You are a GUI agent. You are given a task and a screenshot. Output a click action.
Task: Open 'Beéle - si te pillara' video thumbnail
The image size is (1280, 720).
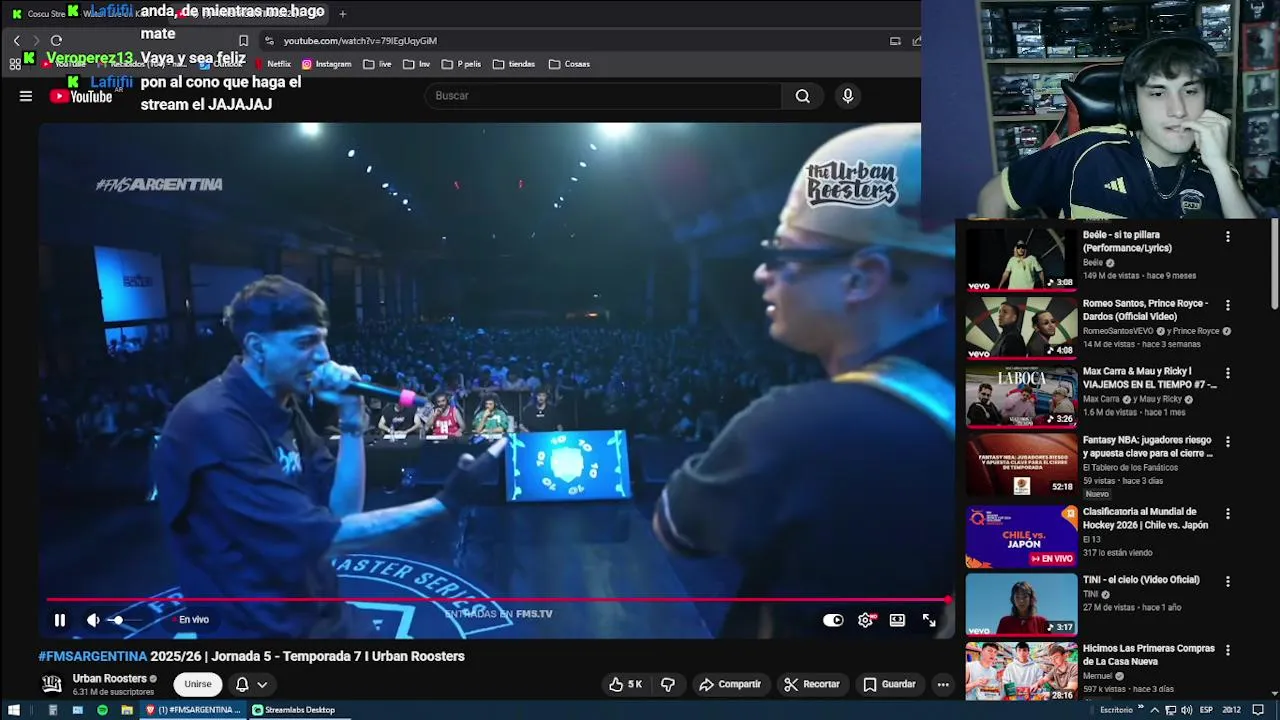(x=1021, y=259)
